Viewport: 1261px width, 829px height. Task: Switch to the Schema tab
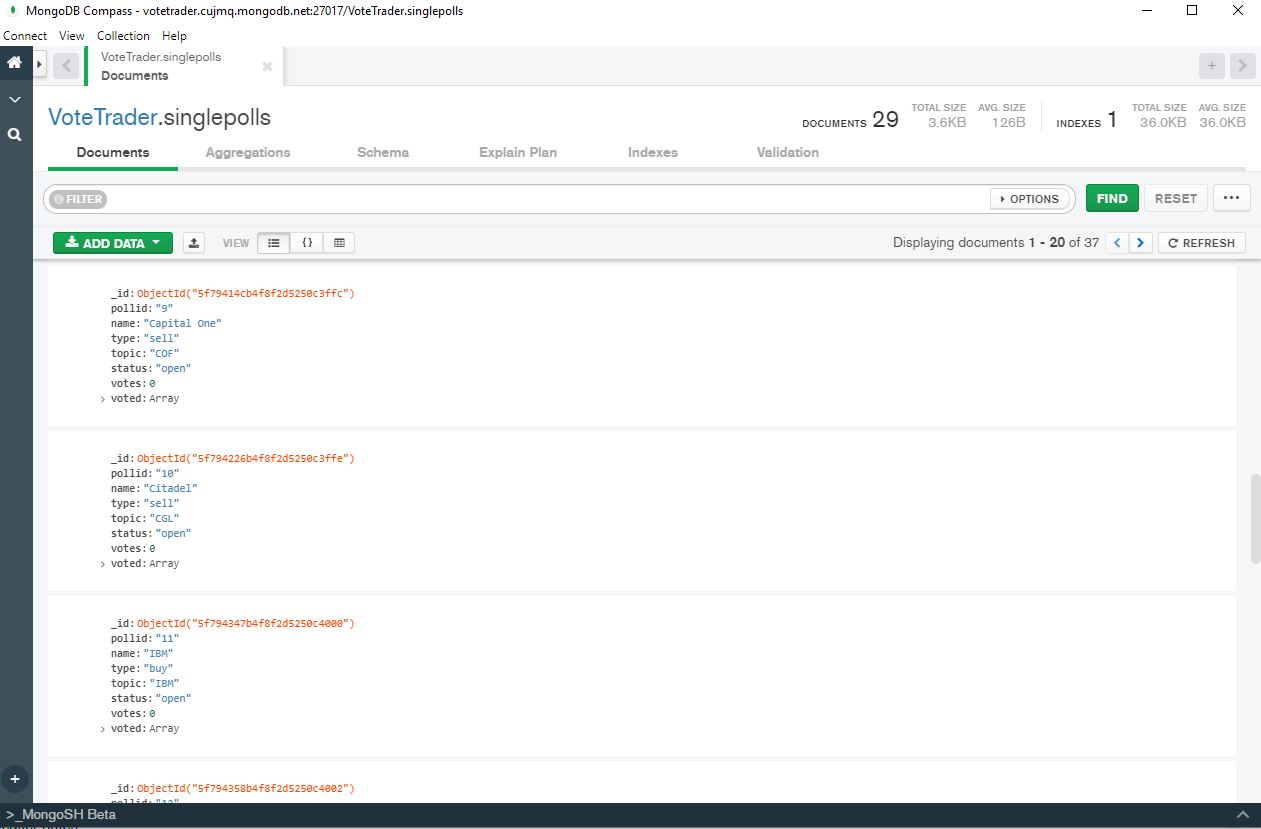(x=383, y=153)
